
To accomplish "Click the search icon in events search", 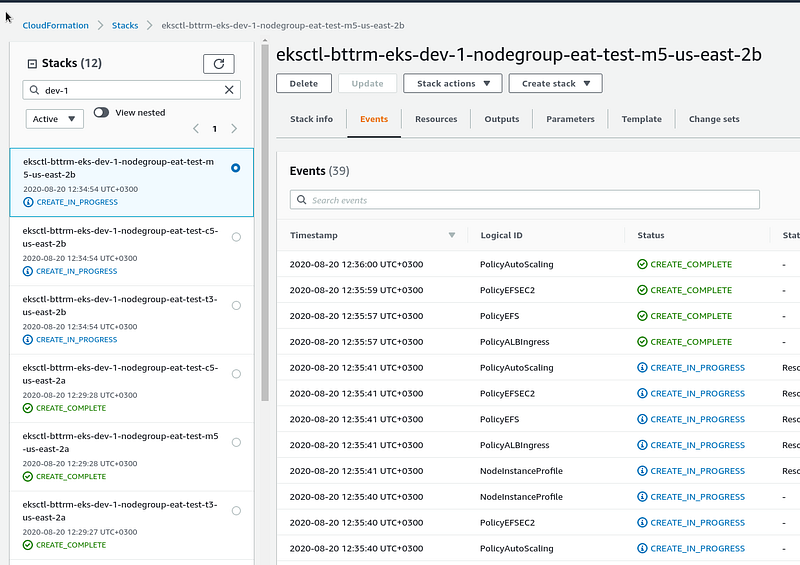I will tap(302, 200).
